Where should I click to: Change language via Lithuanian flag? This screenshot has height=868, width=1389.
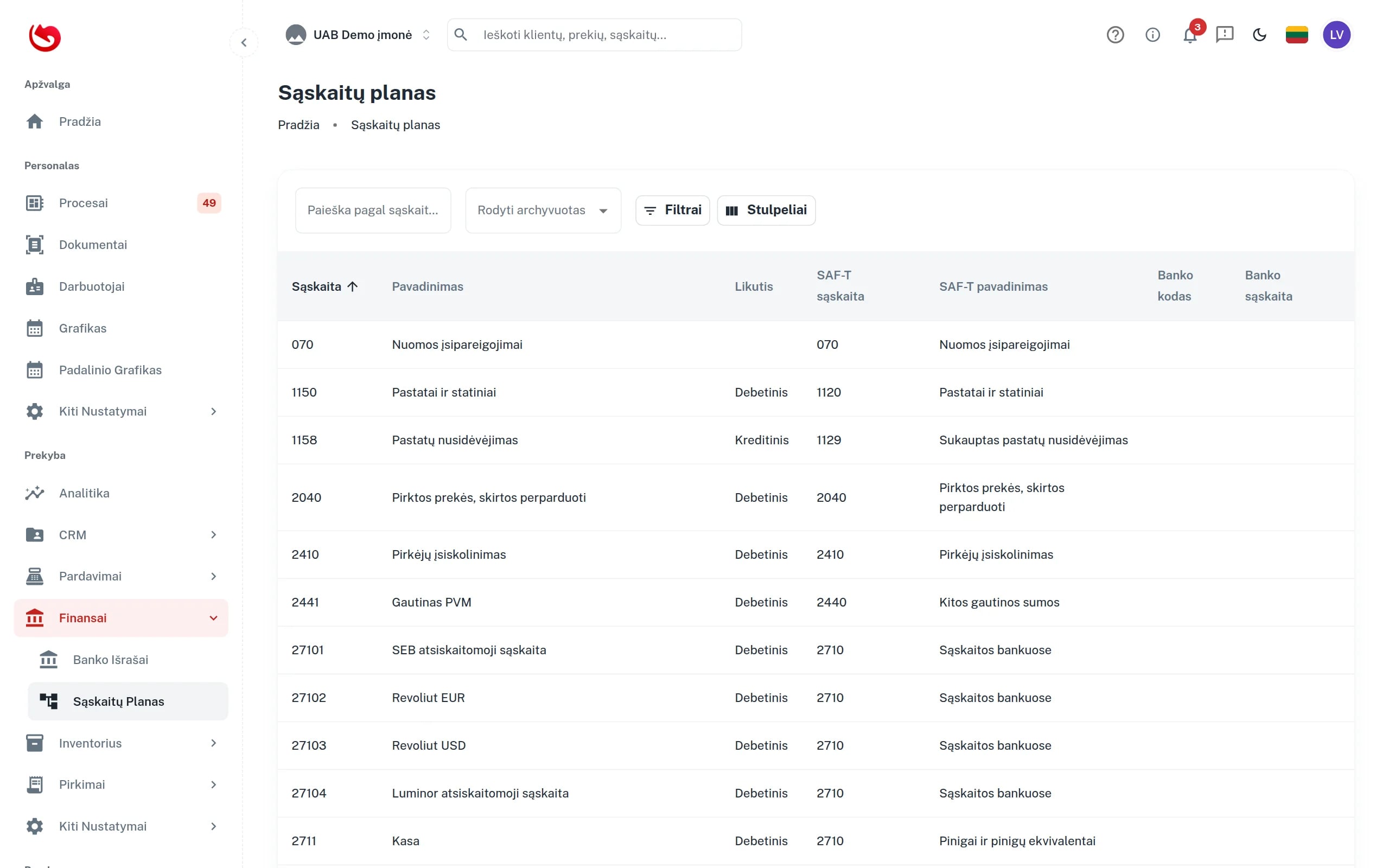[x=1296, y=35]
